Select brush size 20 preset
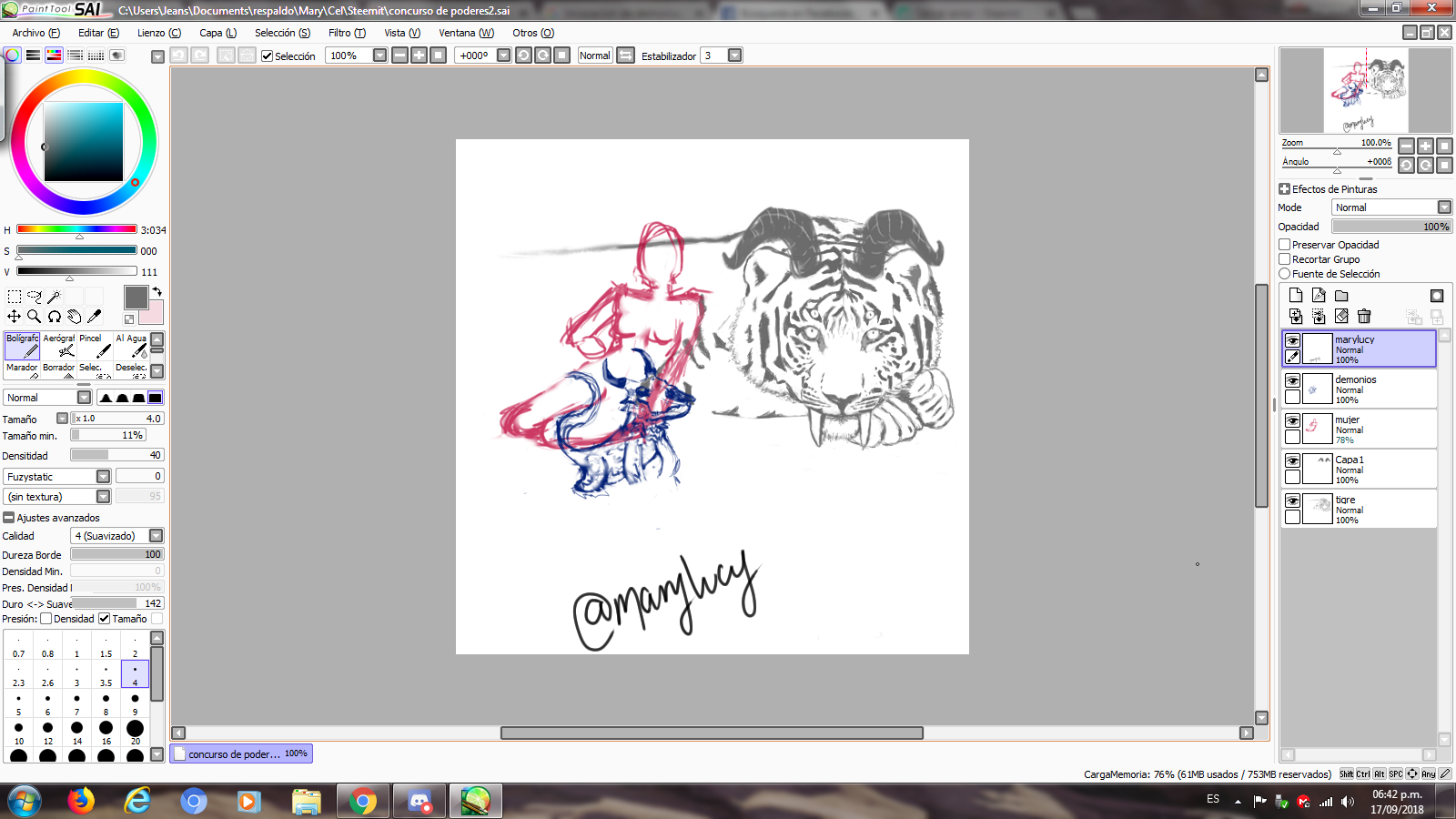This screenshot has width=1456, height=819. coord(135,733)
